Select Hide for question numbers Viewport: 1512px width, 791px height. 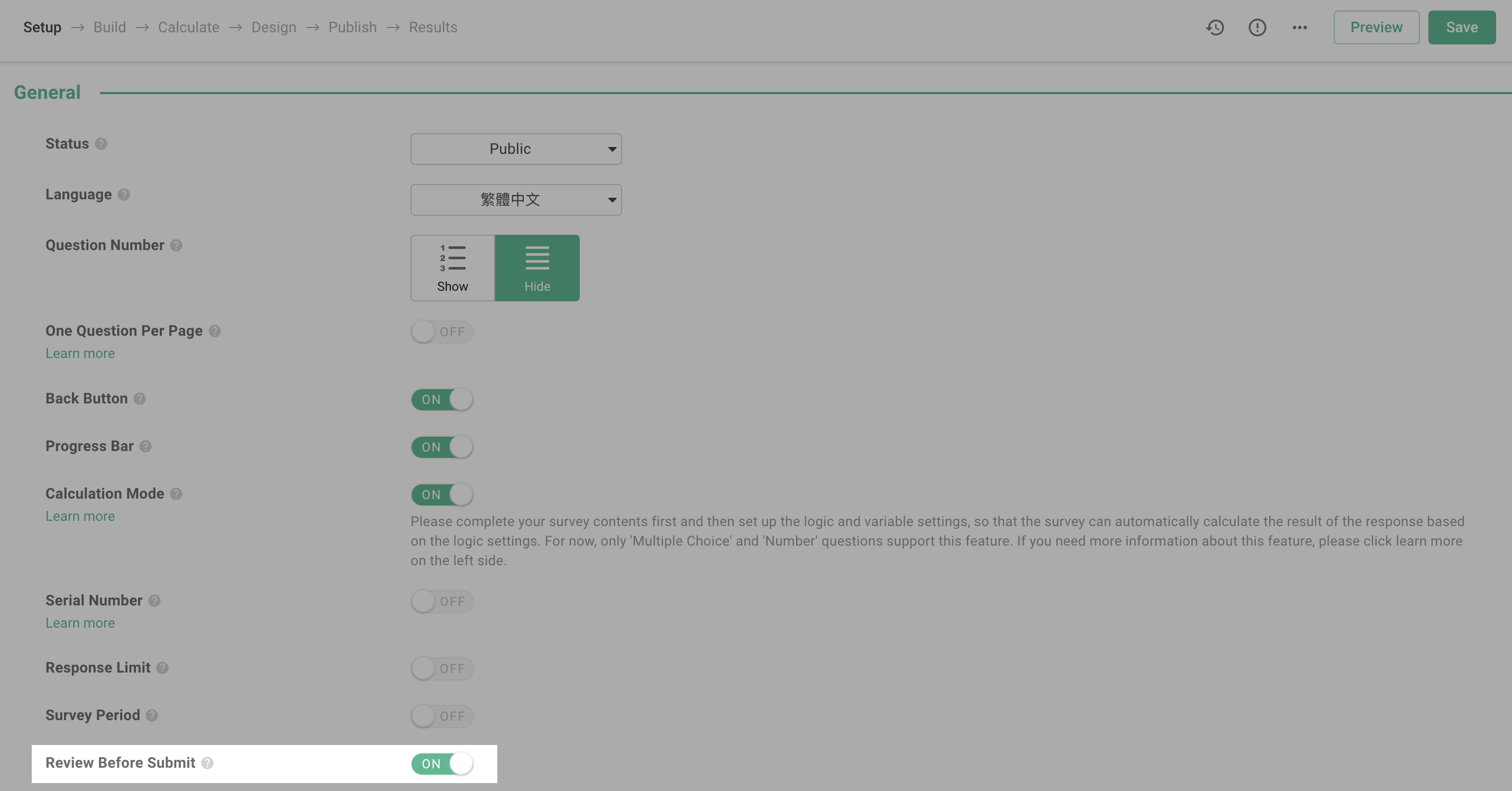tap(537, 268)
